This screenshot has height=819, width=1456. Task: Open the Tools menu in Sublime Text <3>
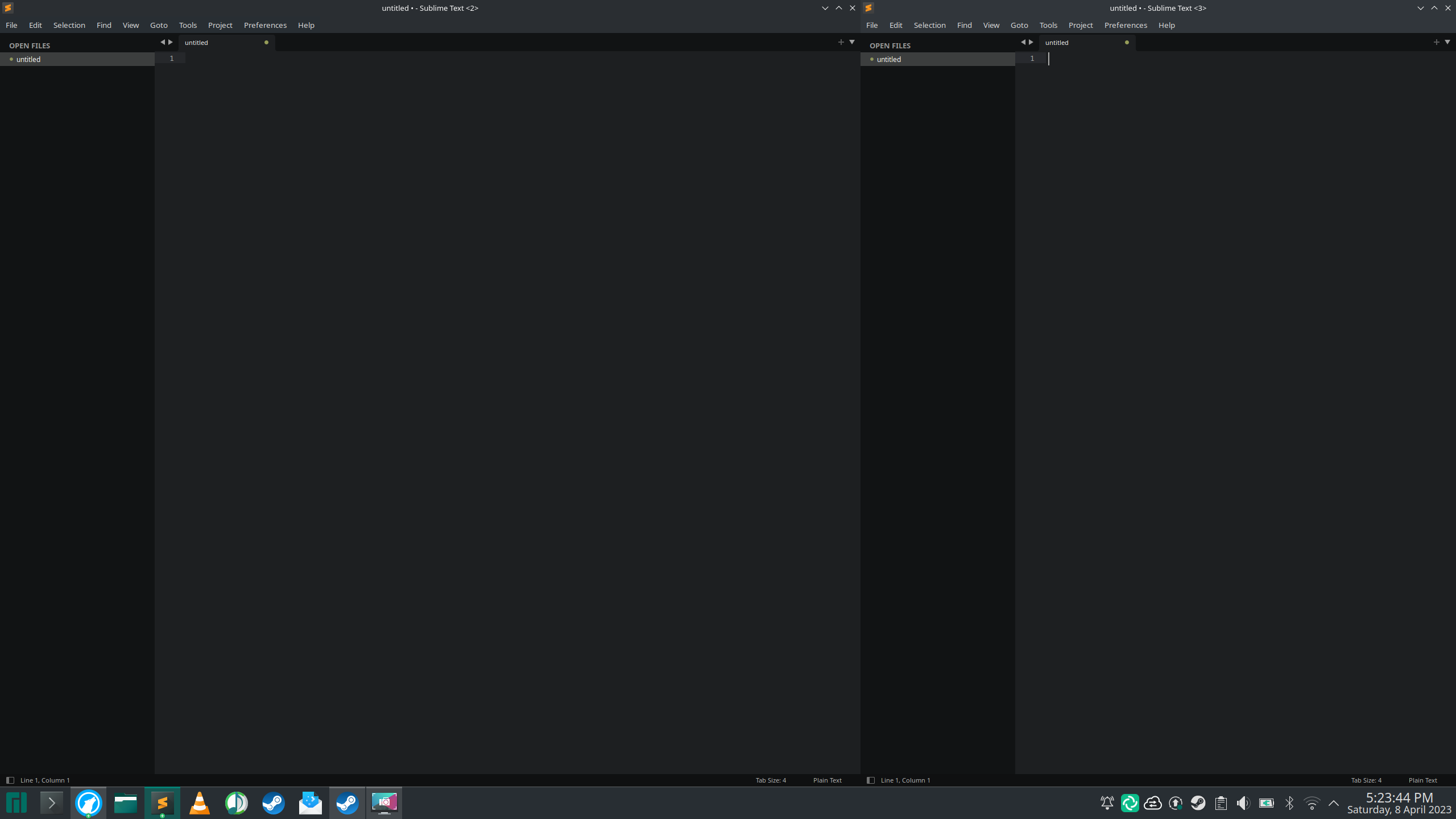(x=1048, y=25)
